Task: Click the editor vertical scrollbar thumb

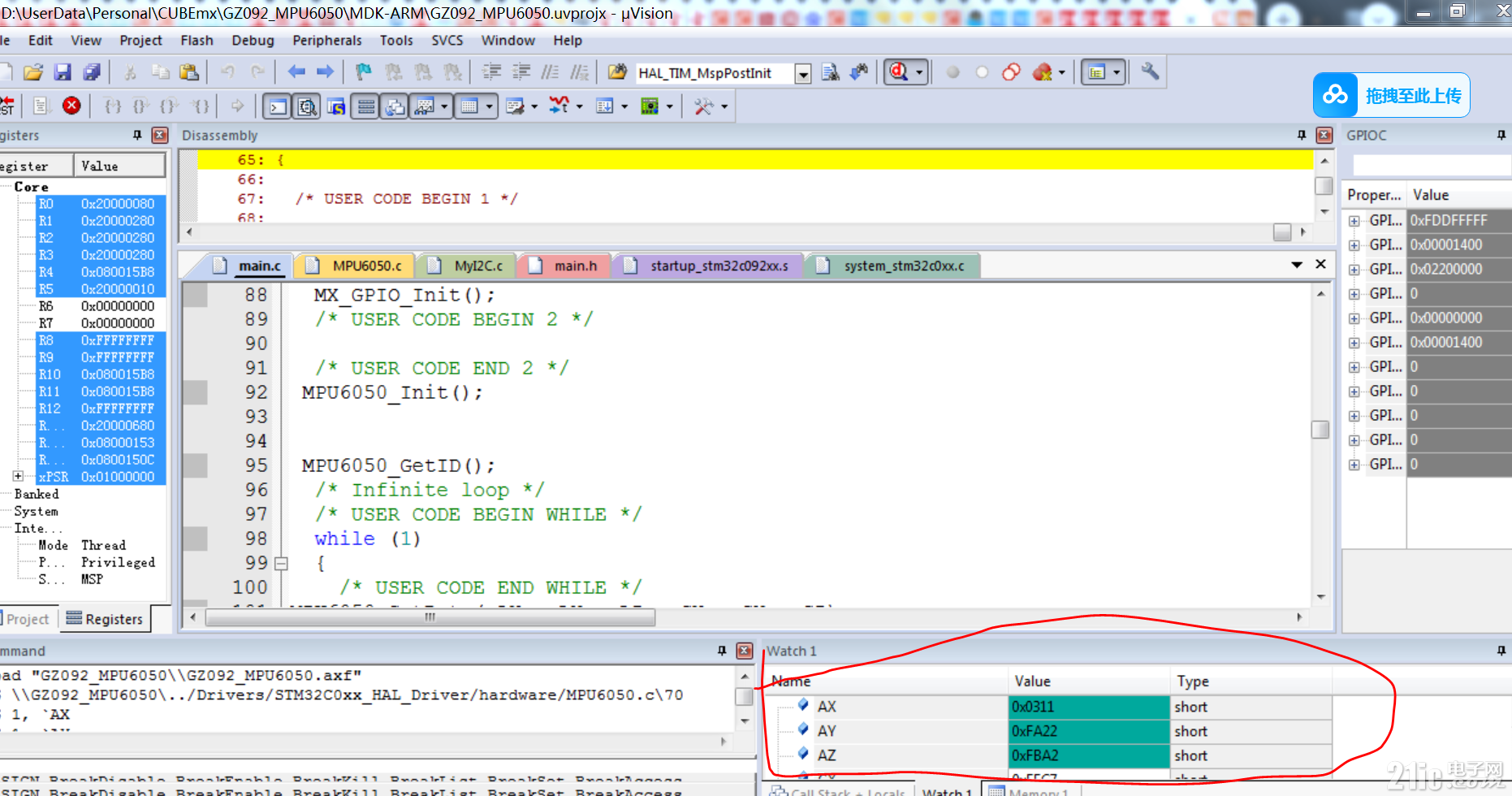Action: (x=1320, y=429)
